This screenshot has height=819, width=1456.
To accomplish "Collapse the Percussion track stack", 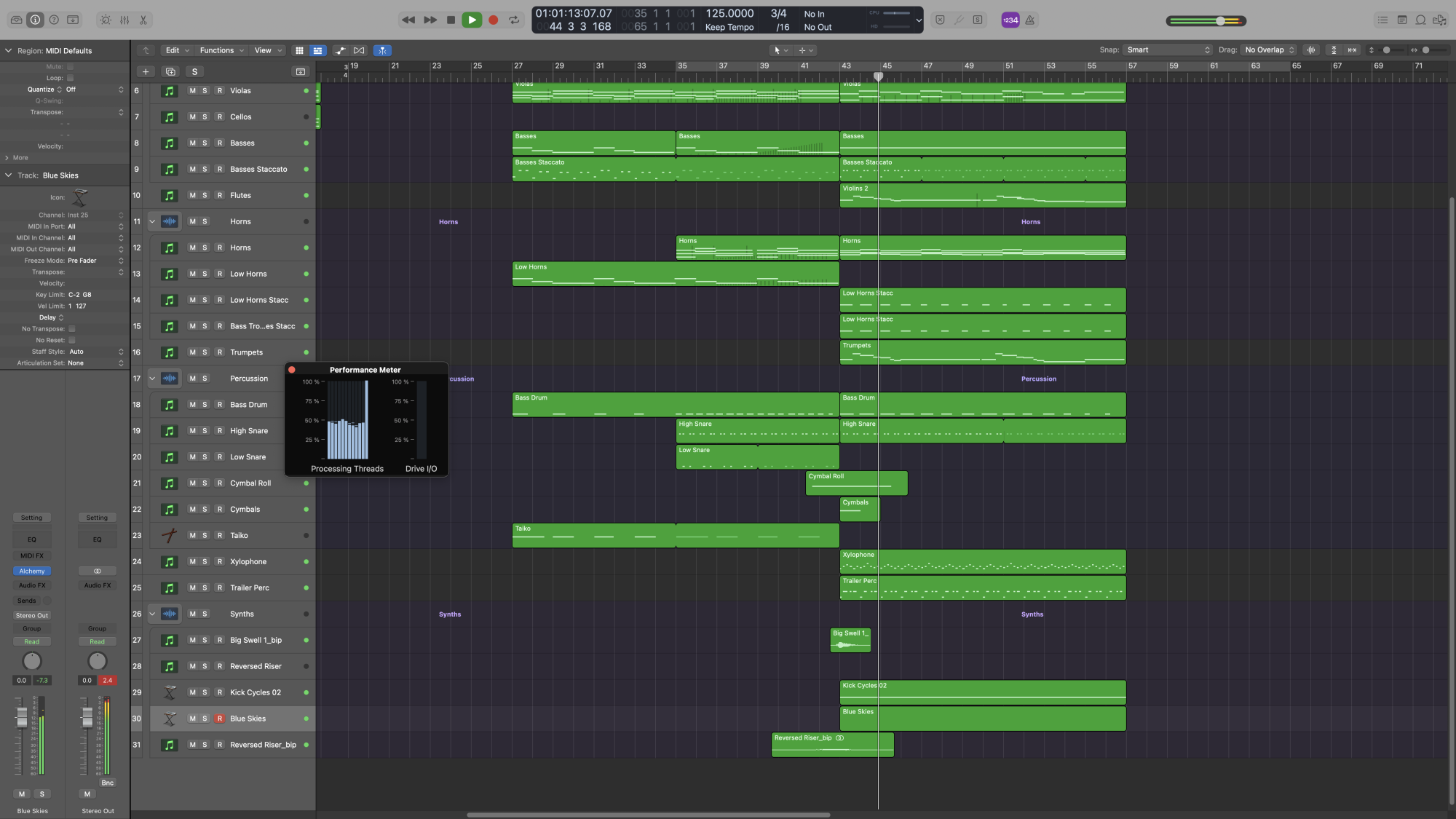I will click(152, 379).
